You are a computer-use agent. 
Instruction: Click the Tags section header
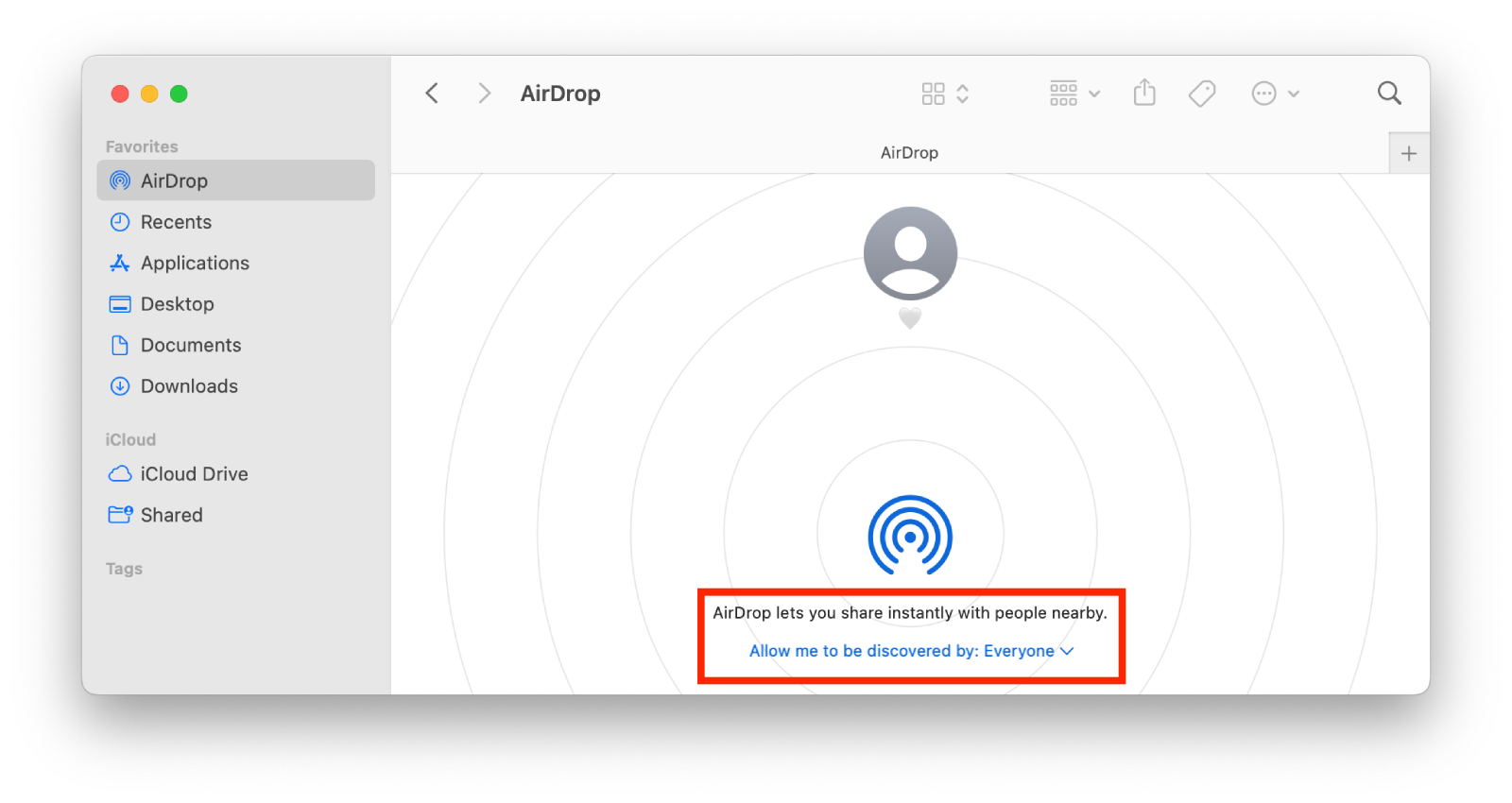(x=124, y=569)
